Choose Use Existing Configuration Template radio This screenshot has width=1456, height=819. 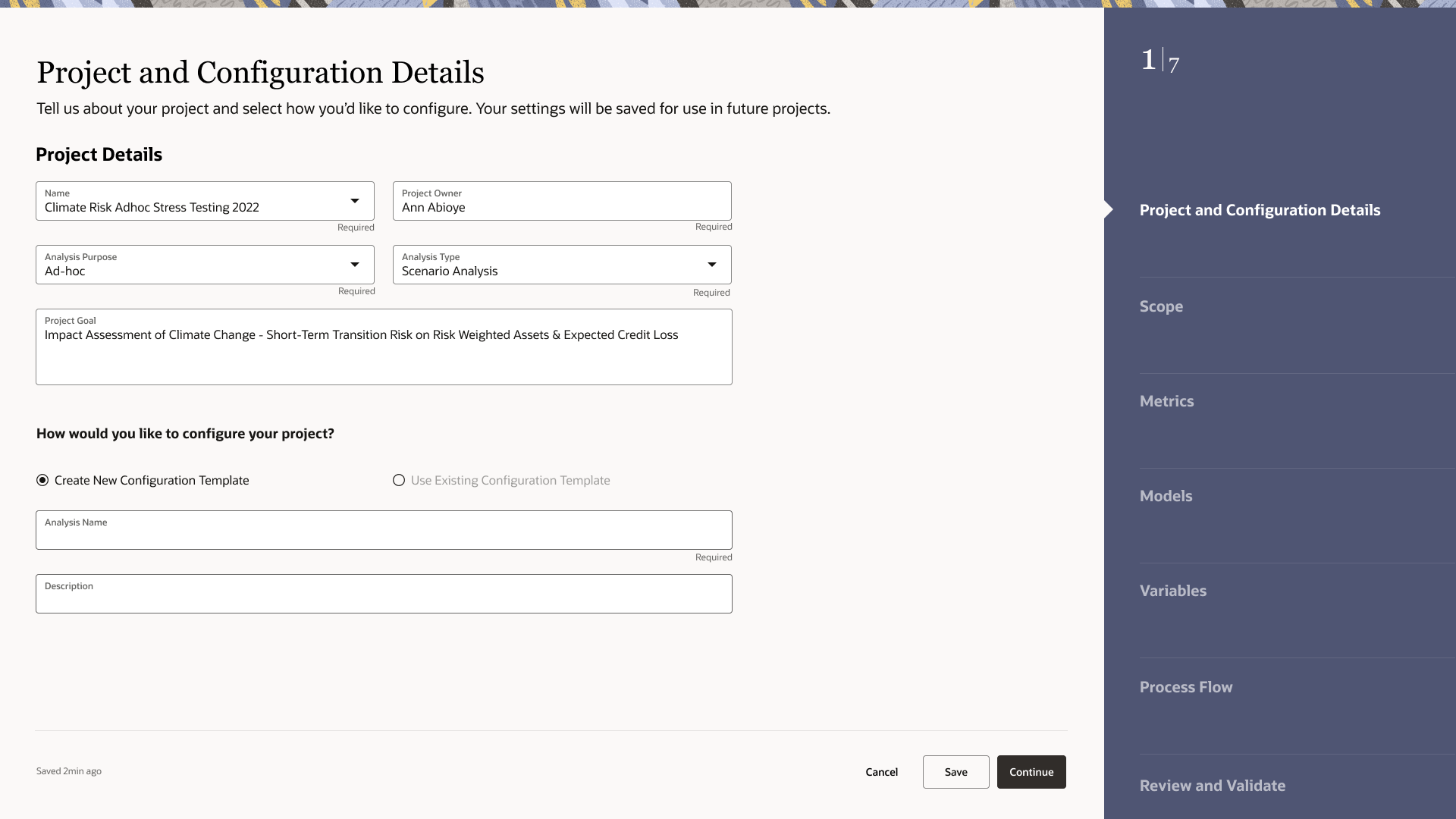tap(399, 480)
